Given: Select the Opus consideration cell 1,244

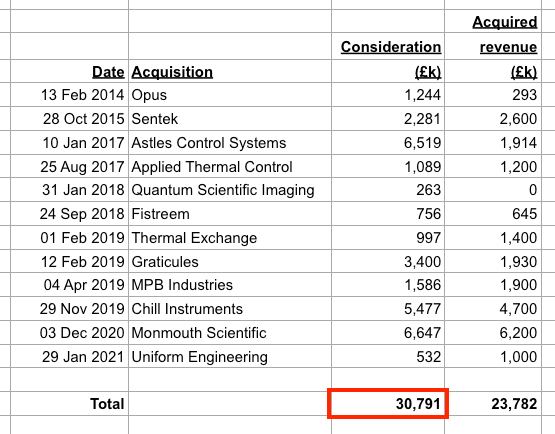Looking at the screenshot, I should (388, 95).
